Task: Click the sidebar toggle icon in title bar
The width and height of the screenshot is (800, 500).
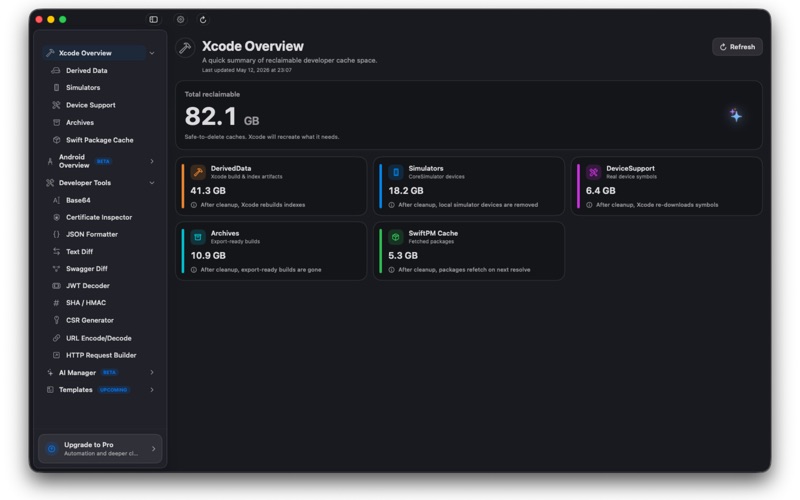Action: (154, 19)
